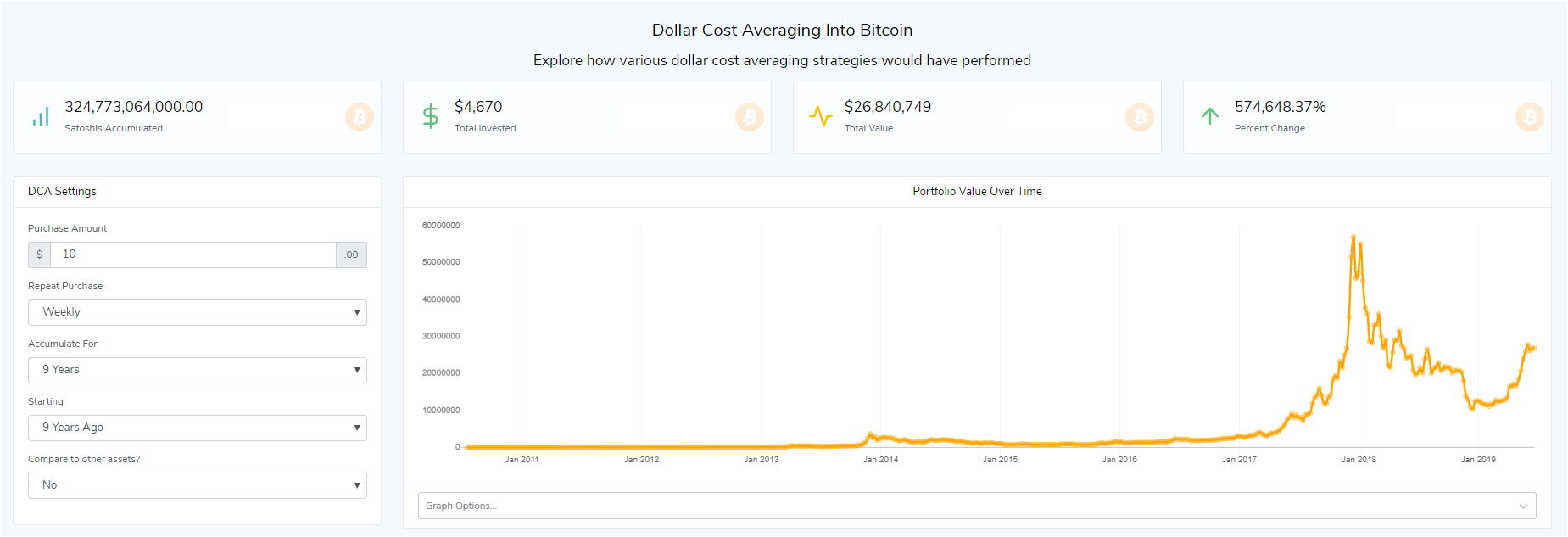Image resolution: width=1568 pixels, height=537 pixels.
Task: Click Bitcoin logo on Satoshis Accumulated card
Action: point(360,117)
